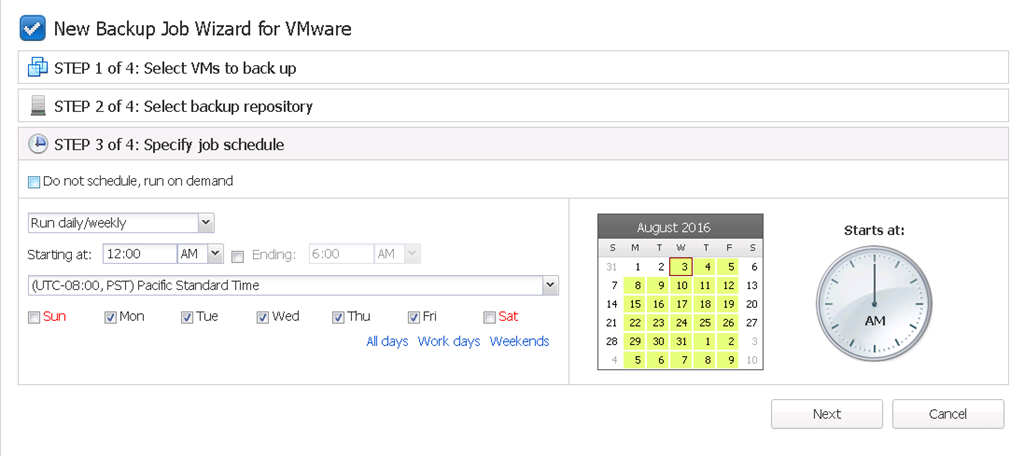Image resolution: width=1024 pixels, height=456 pixels.
Task: Click the New Backup Job Wizard title
Action: (202, 29)
